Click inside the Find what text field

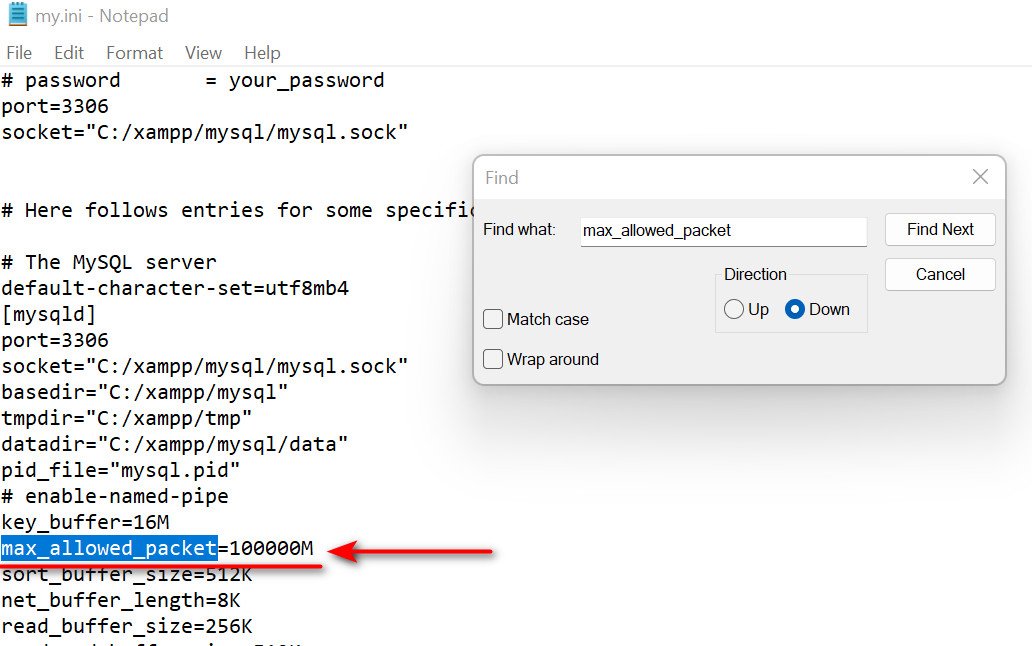[723, 231]
